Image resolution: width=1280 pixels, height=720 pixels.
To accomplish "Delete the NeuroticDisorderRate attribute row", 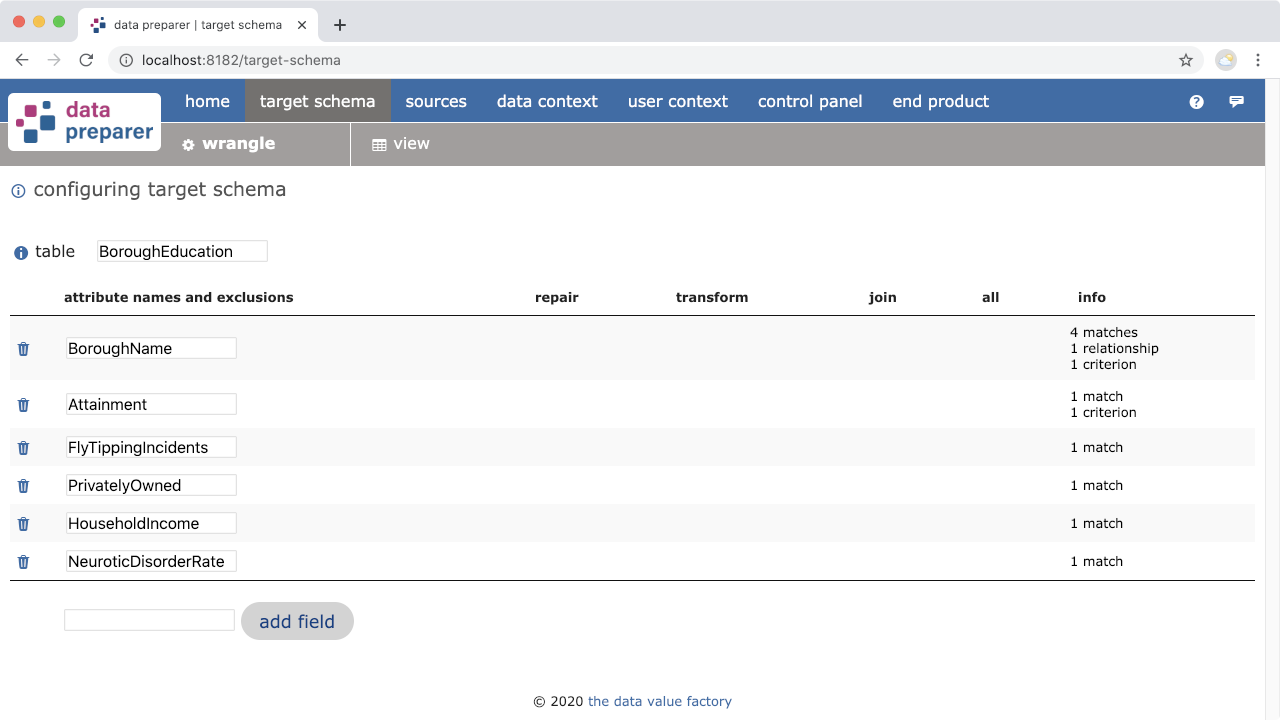I will [x=23, y=562].
